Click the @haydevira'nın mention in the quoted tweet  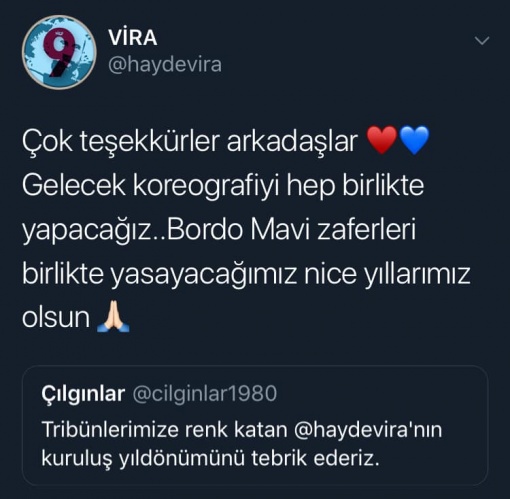tap(368, 429)
